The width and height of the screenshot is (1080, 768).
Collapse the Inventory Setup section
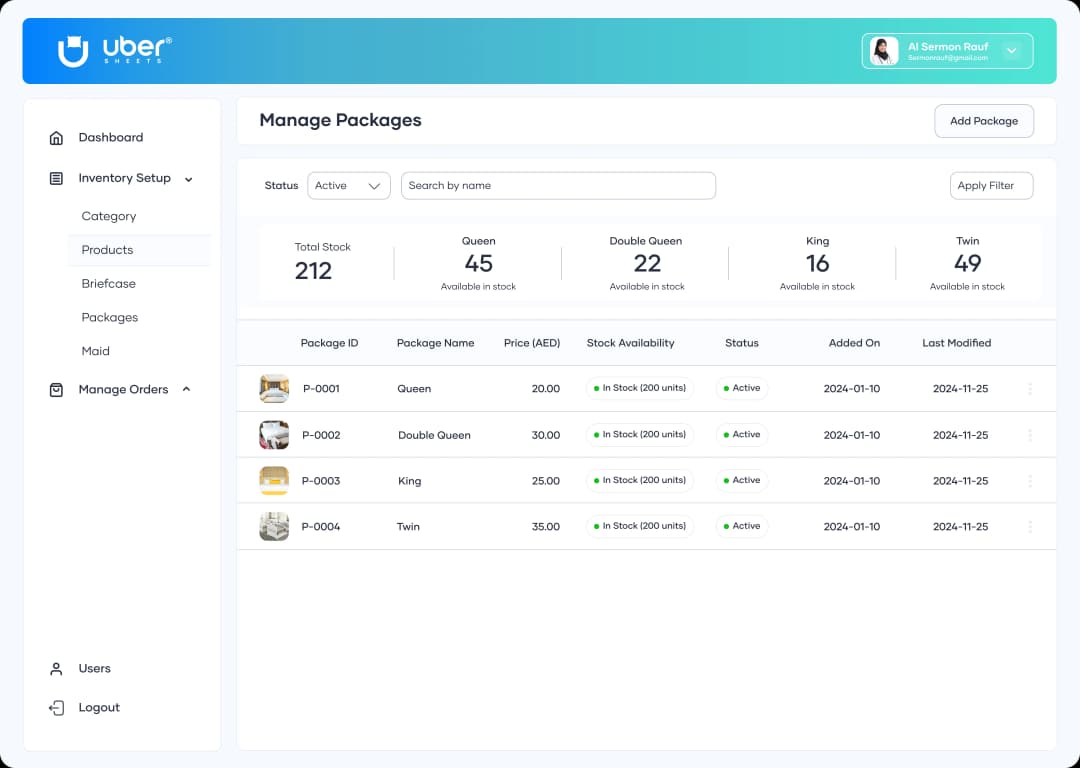click(x=187, y=178)
